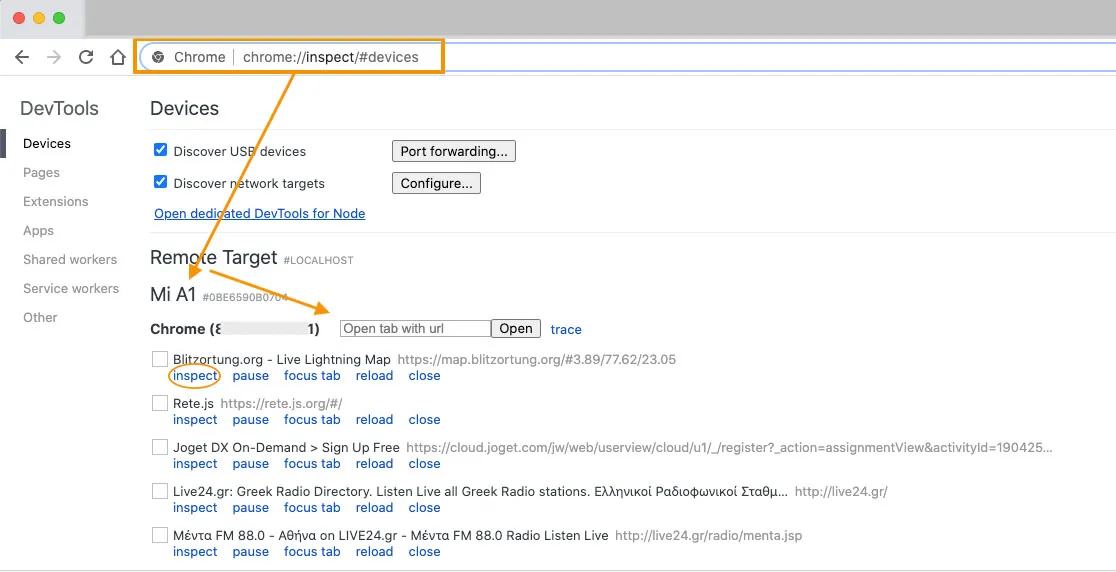
Task: Reload the page with refresh icon
Action: pos(86,57)
